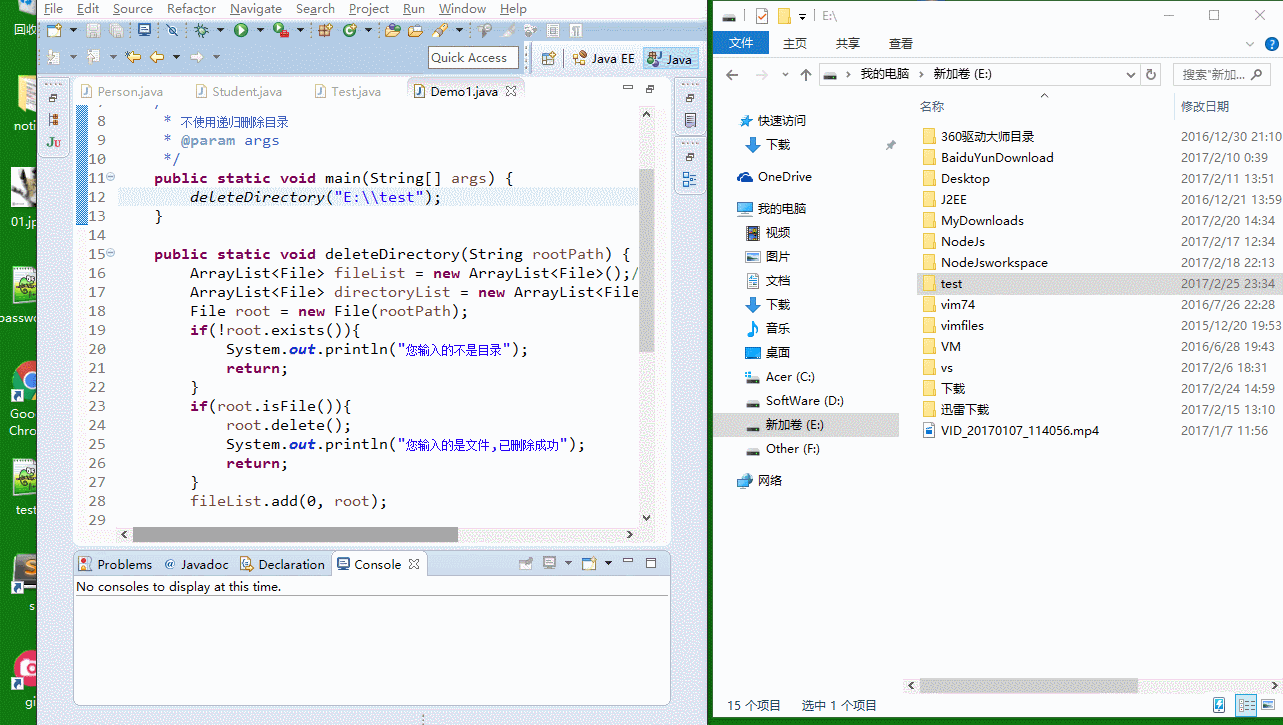Expand the Explorer address bar history dropdown
The width and height of the screenshot is (1283, 725).
[1130, 75]
